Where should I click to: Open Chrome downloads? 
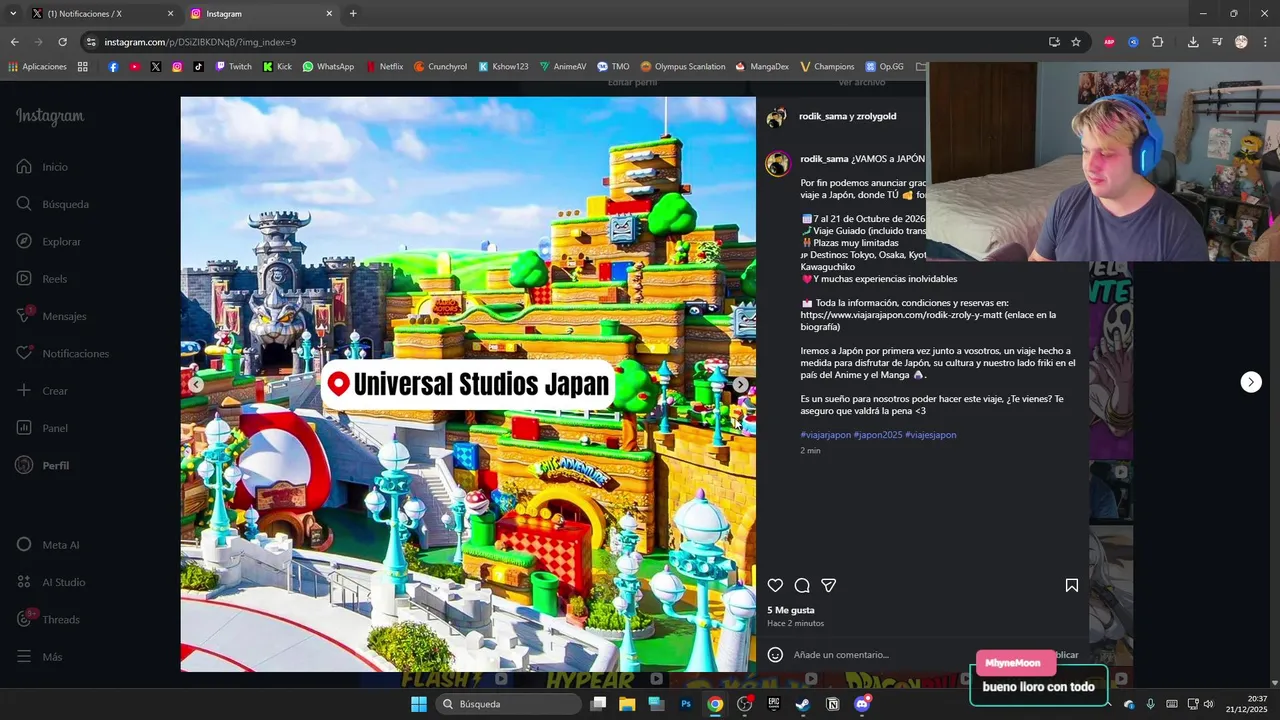[x=1193, y=42]
